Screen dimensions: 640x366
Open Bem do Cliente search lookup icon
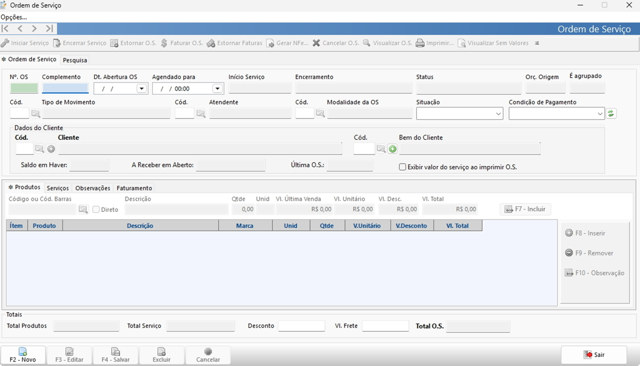381,149
